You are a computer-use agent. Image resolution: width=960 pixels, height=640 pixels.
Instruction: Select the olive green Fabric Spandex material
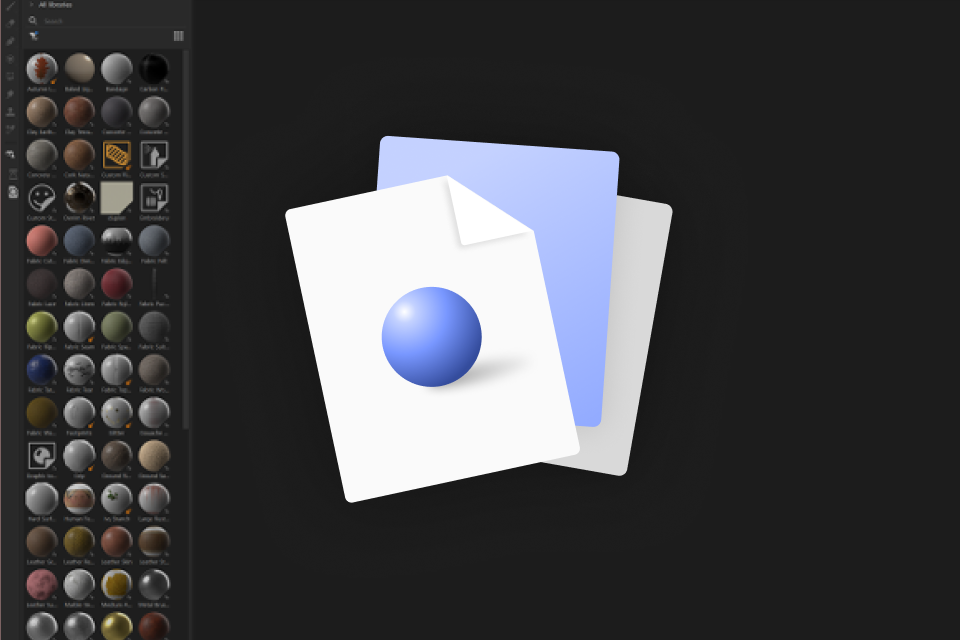[x=116, y=326]
